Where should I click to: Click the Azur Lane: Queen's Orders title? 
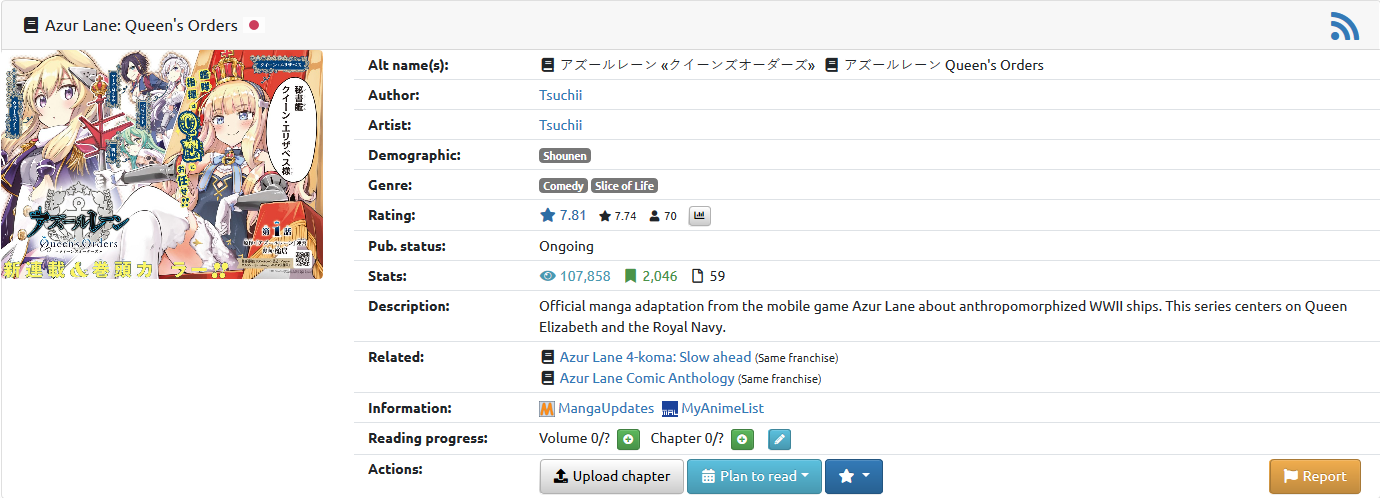coord(141,25)
